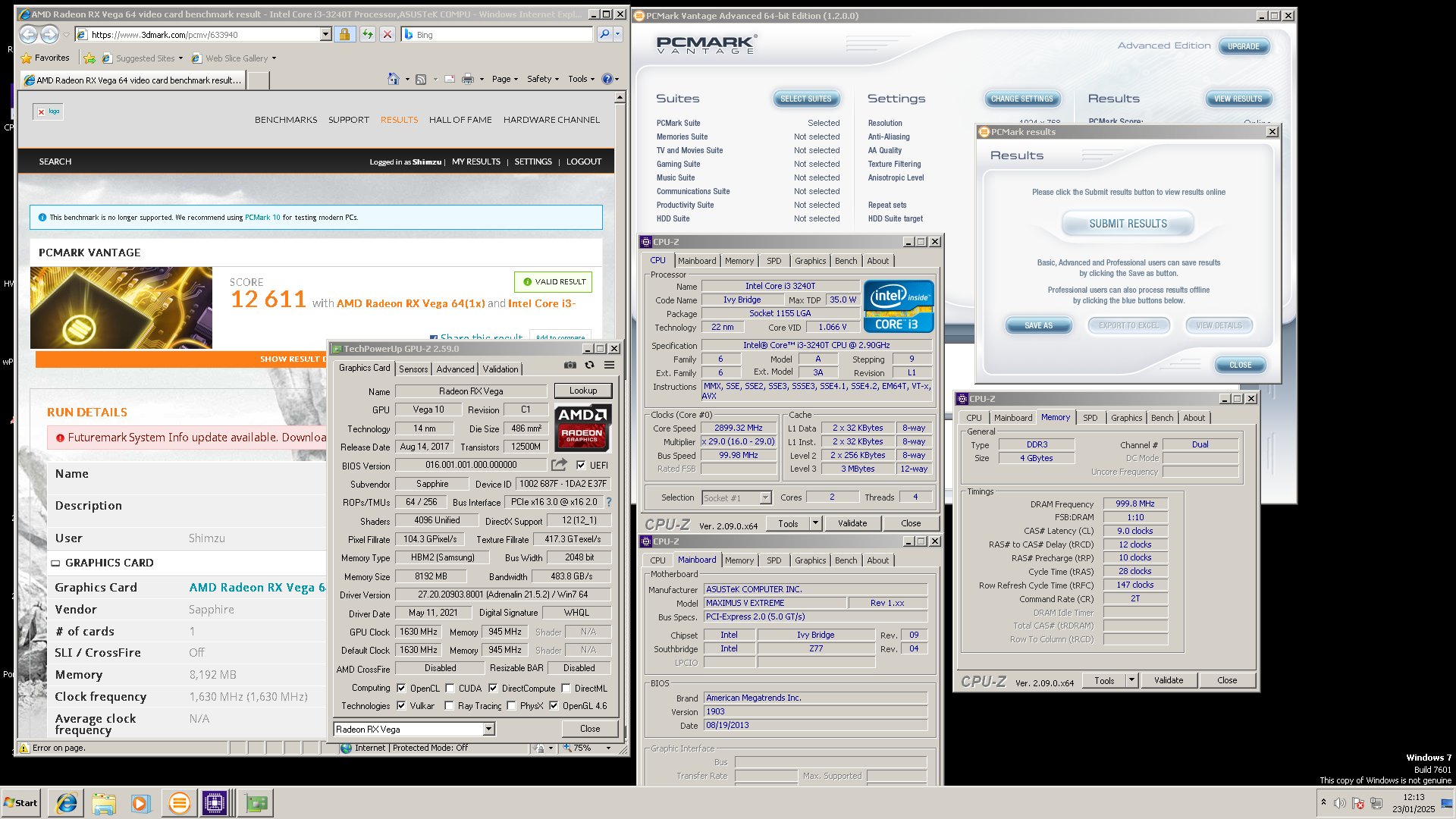Switch to Advanced tab in GPU-Z
This screenshot has height=819, width=1456.
point(455,369)
